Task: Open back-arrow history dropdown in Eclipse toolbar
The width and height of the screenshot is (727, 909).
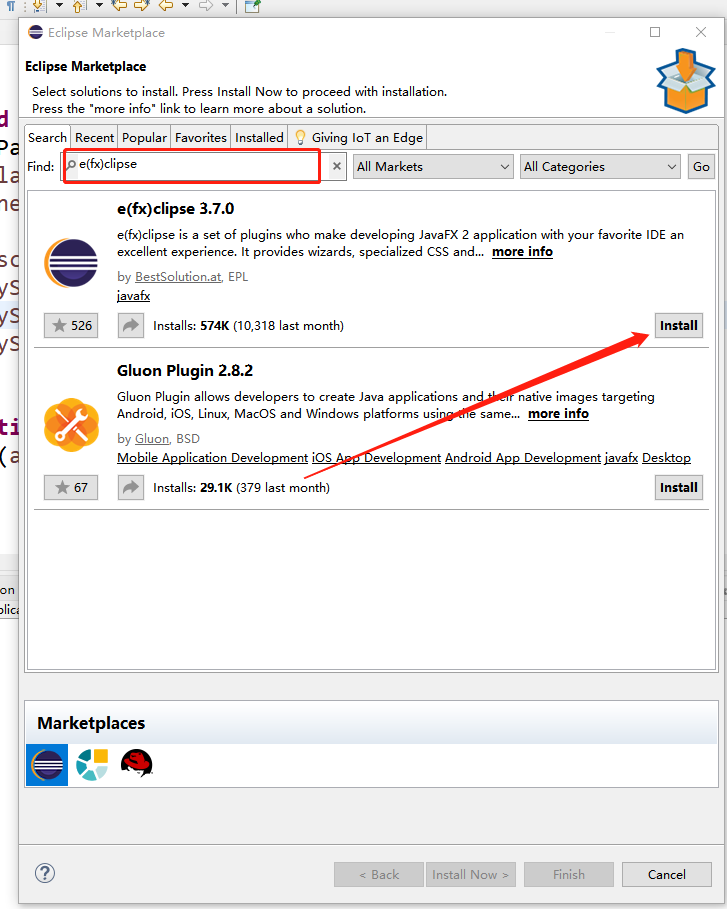Action: pyautogui.click(x=186, y=5)
